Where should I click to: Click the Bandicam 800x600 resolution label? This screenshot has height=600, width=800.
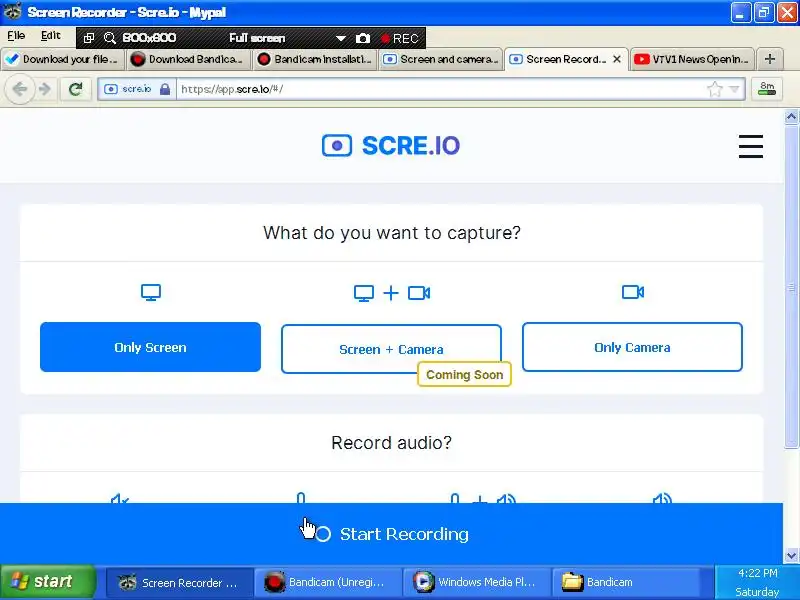click(x=149, y=38)
